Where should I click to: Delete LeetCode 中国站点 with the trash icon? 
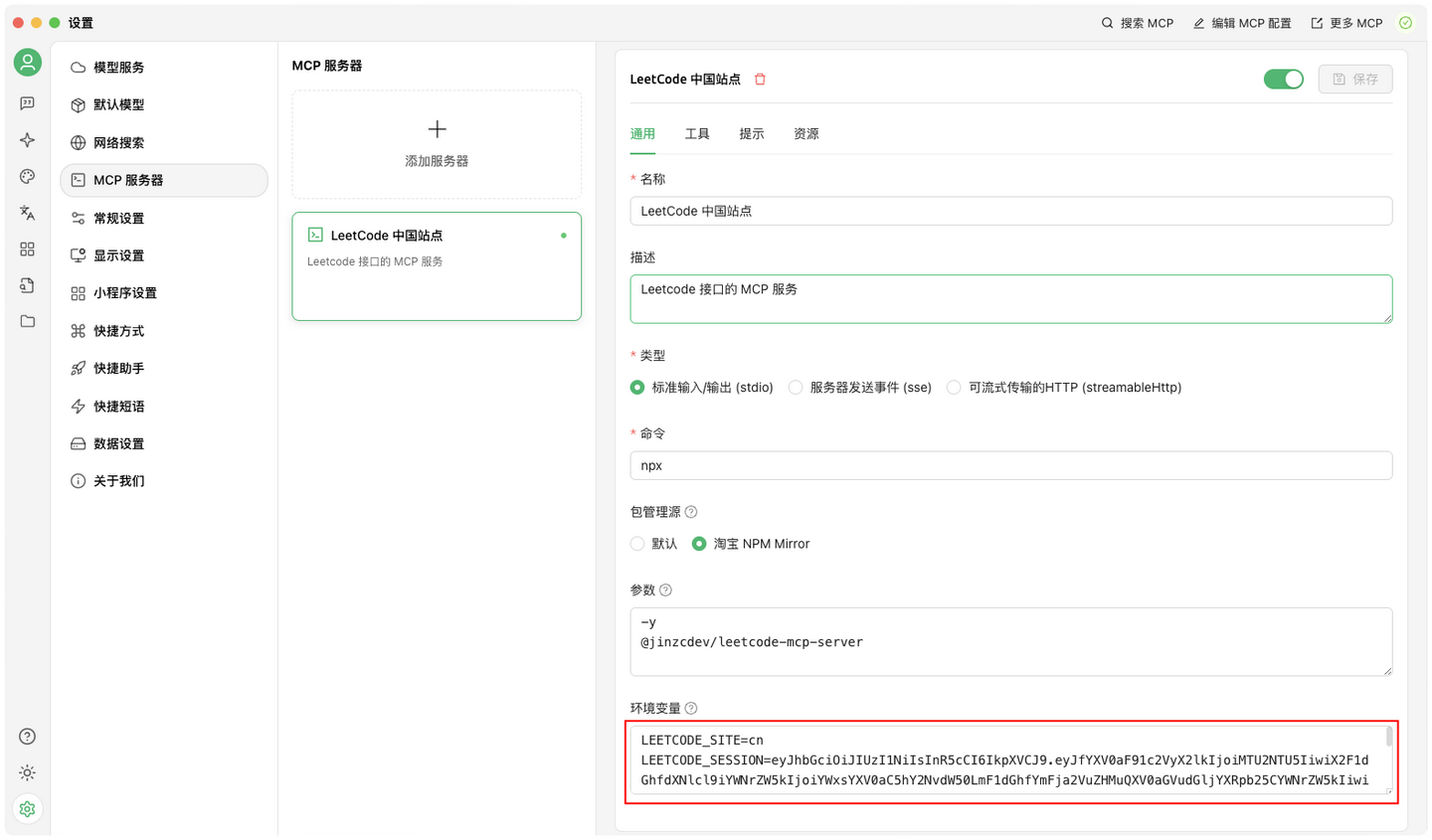(x=759, y=79)
